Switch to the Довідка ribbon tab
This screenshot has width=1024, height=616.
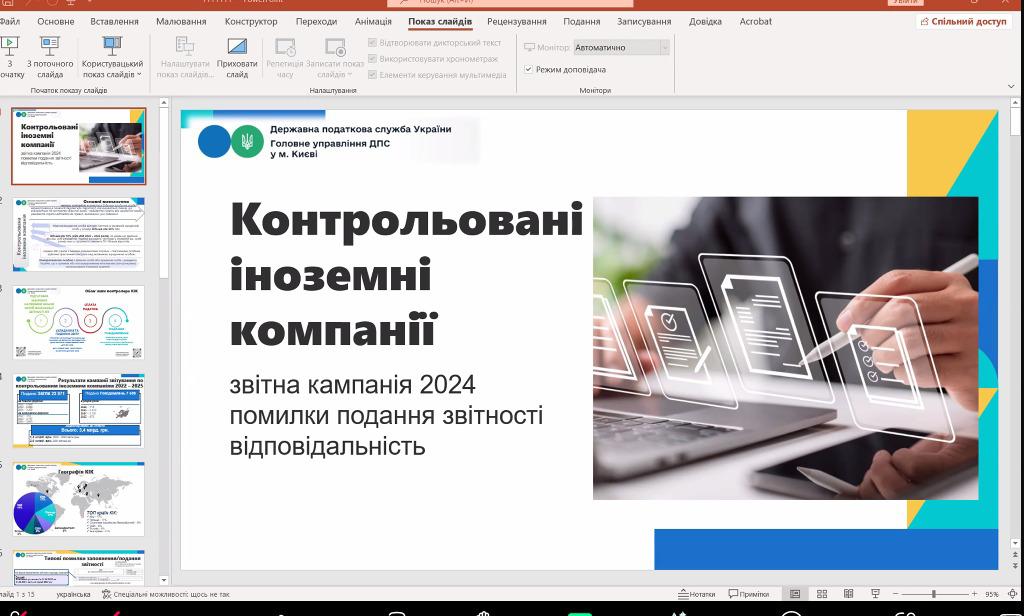pos(705,22)
